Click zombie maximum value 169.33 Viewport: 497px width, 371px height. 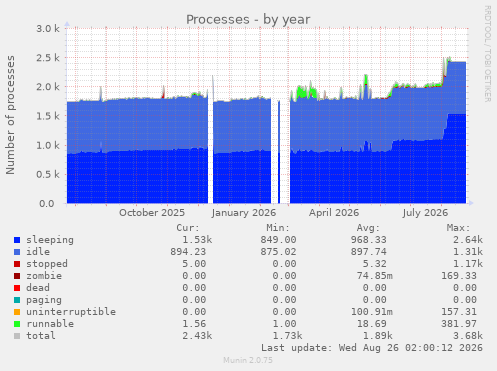pyautogui.click(x=459, y=276)
